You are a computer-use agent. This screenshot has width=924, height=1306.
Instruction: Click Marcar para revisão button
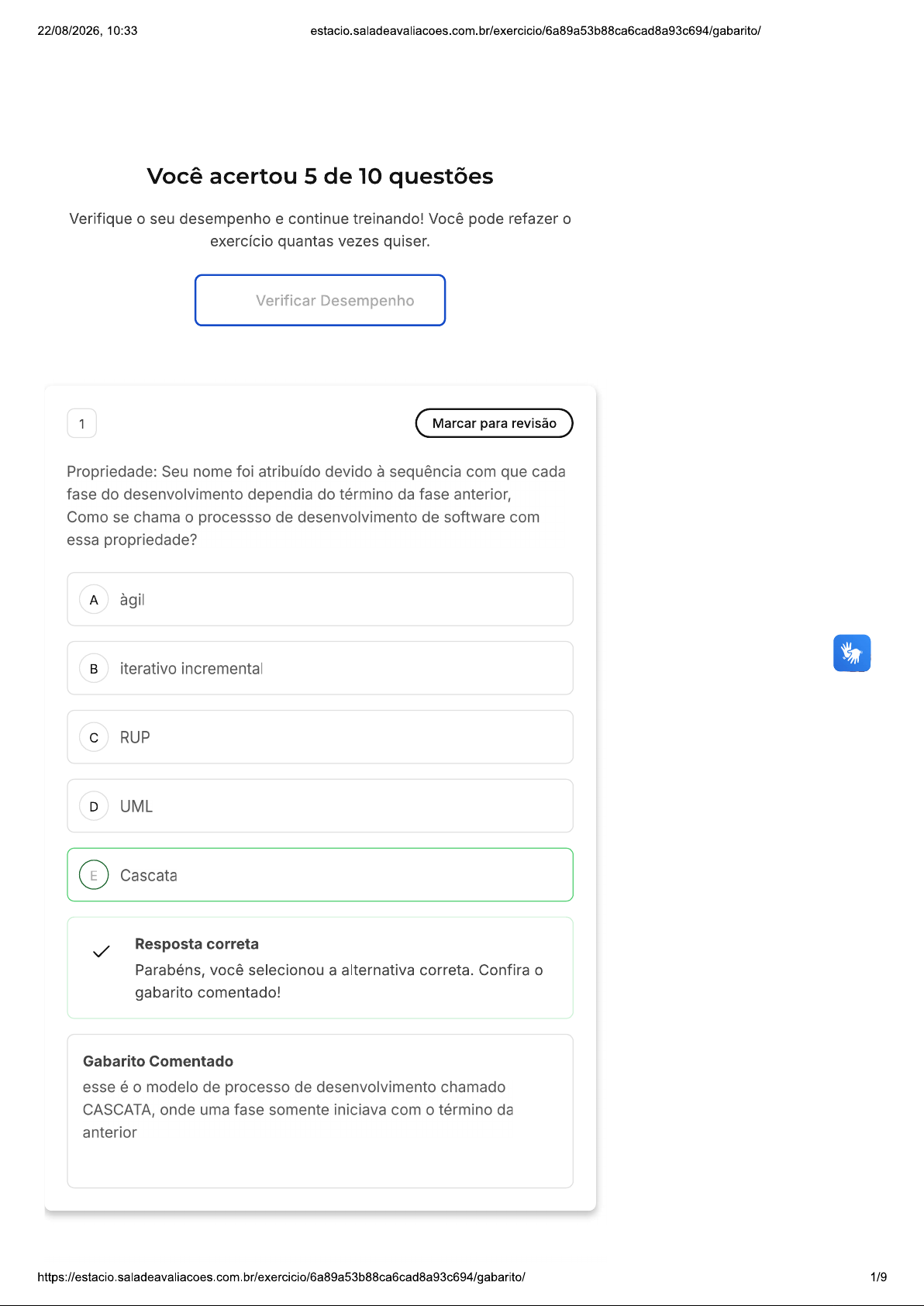[495, 423]
